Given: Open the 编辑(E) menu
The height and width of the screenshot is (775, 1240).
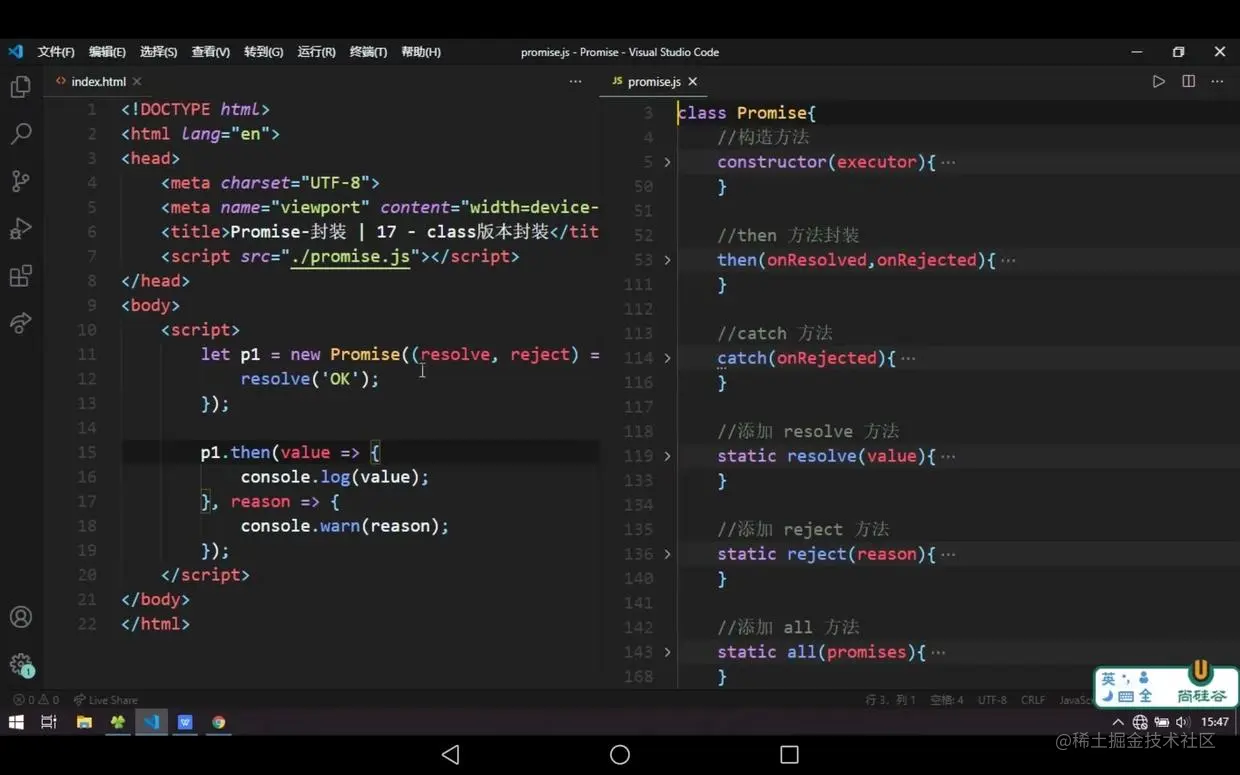Looking at the screenshot, I should [x=107, y=52].
